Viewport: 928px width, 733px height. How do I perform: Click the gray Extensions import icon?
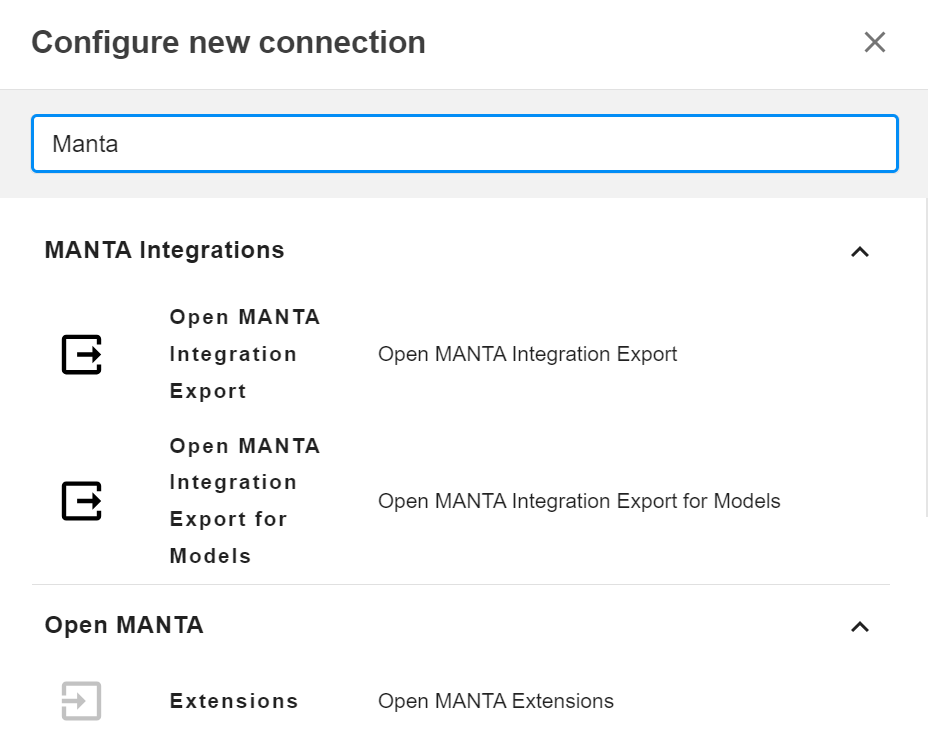[x=82, y=701]
